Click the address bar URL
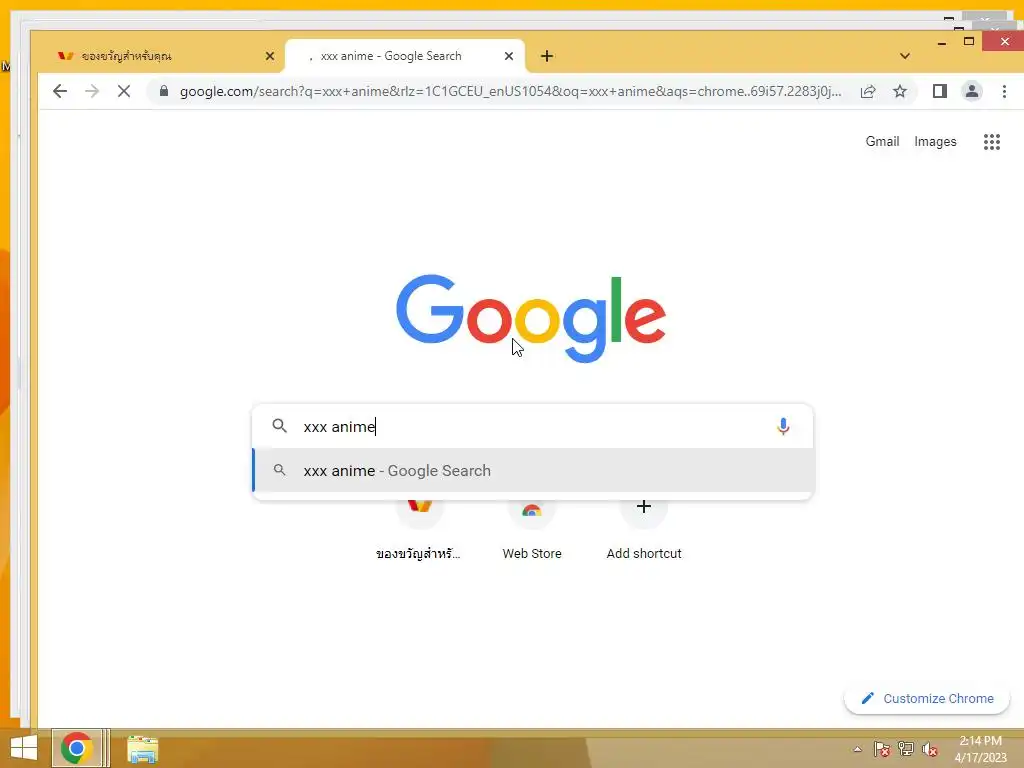The width and height of the screenshot is (1024, 768). tap(511, 91)
